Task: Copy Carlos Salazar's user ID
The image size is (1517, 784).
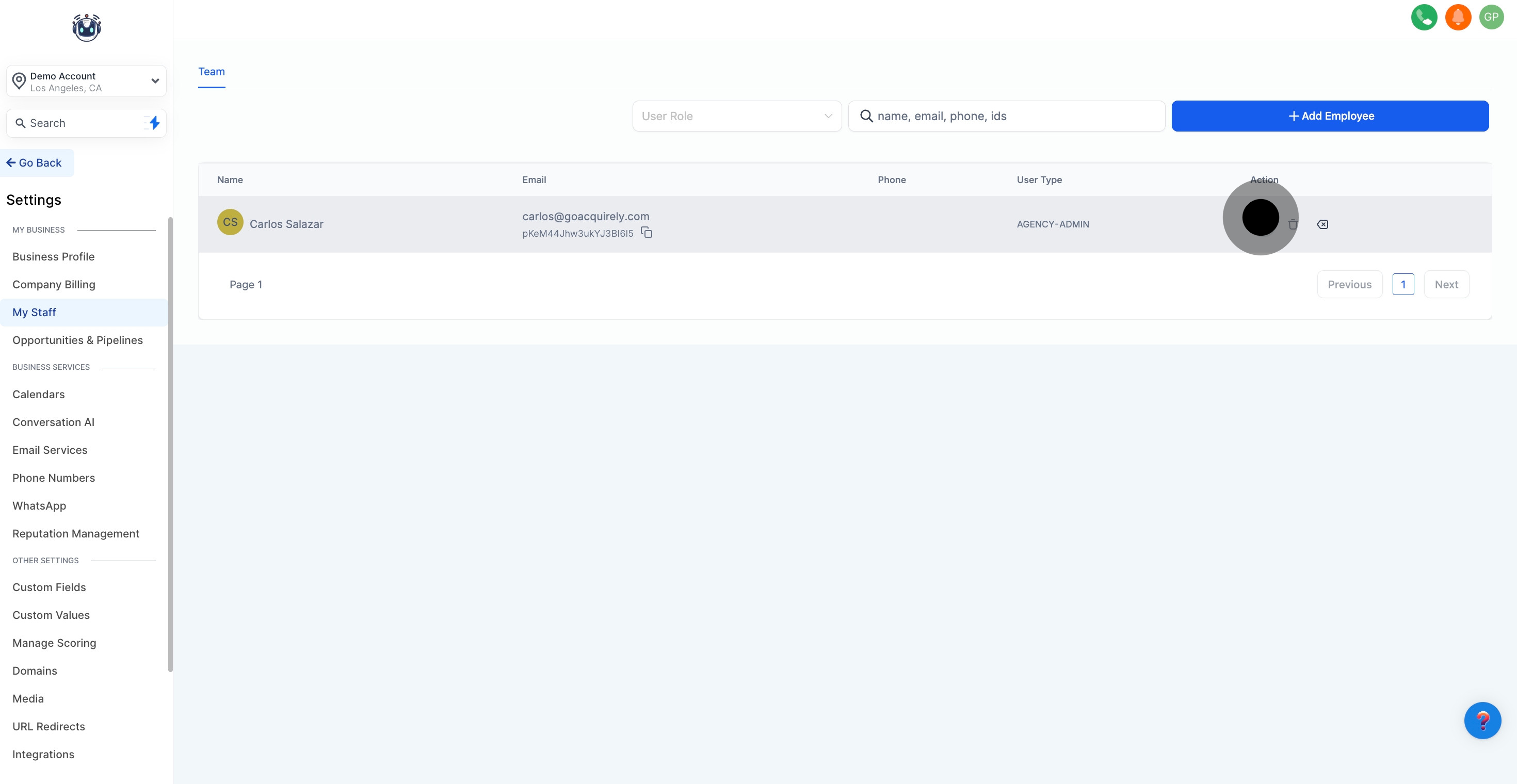Action: tap(647, 233)
